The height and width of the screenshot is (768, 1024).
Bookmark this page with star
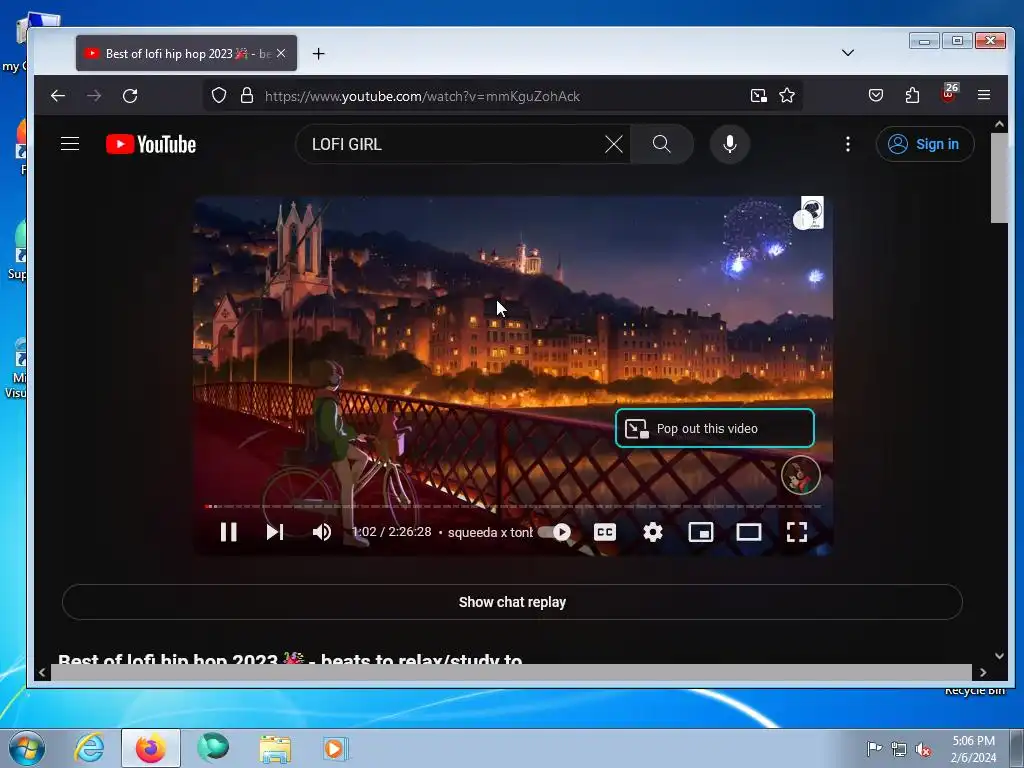[787, 96]
